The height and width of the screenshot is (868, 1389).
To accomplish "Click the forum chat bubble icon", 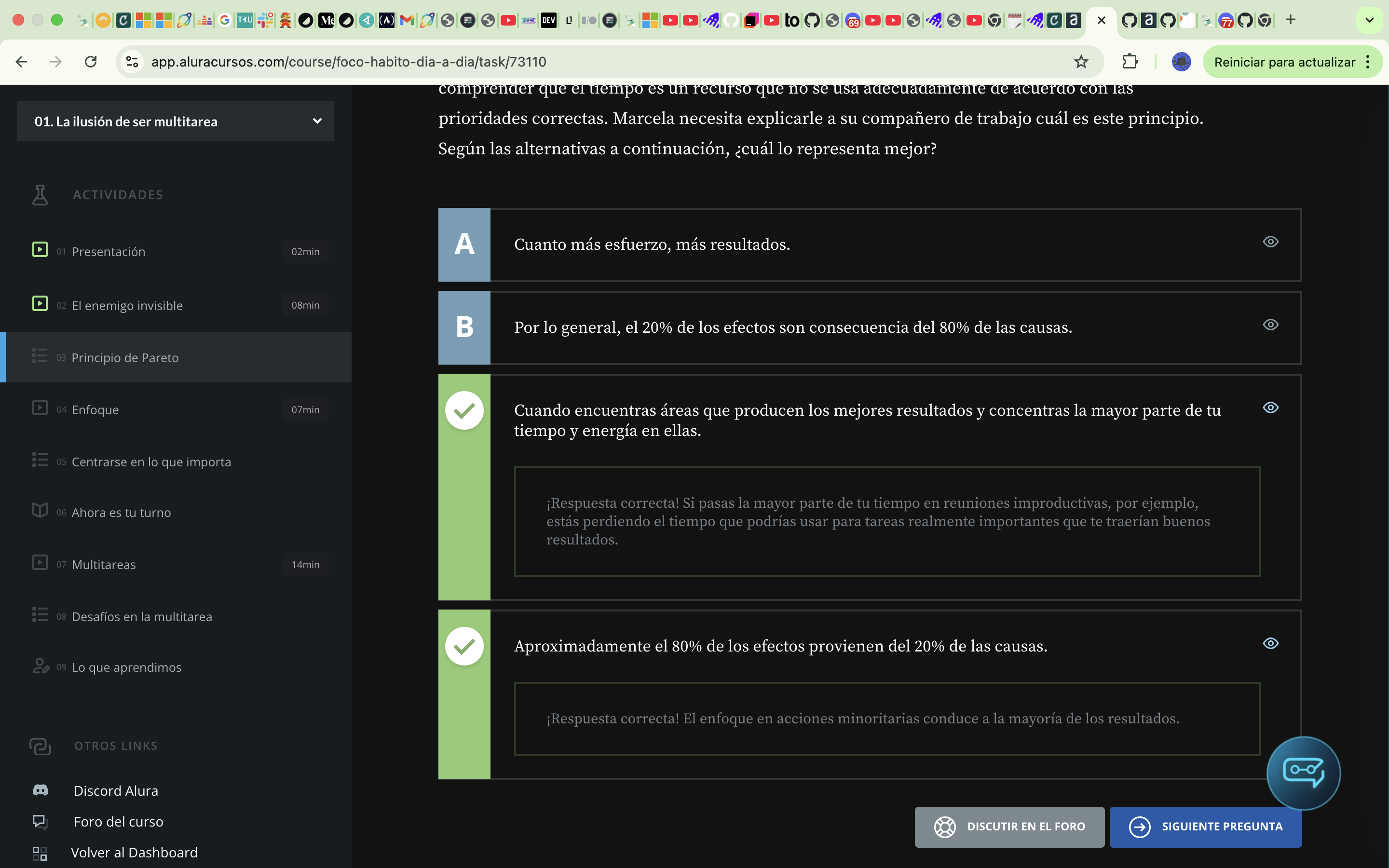I will (x=40, y=822).
